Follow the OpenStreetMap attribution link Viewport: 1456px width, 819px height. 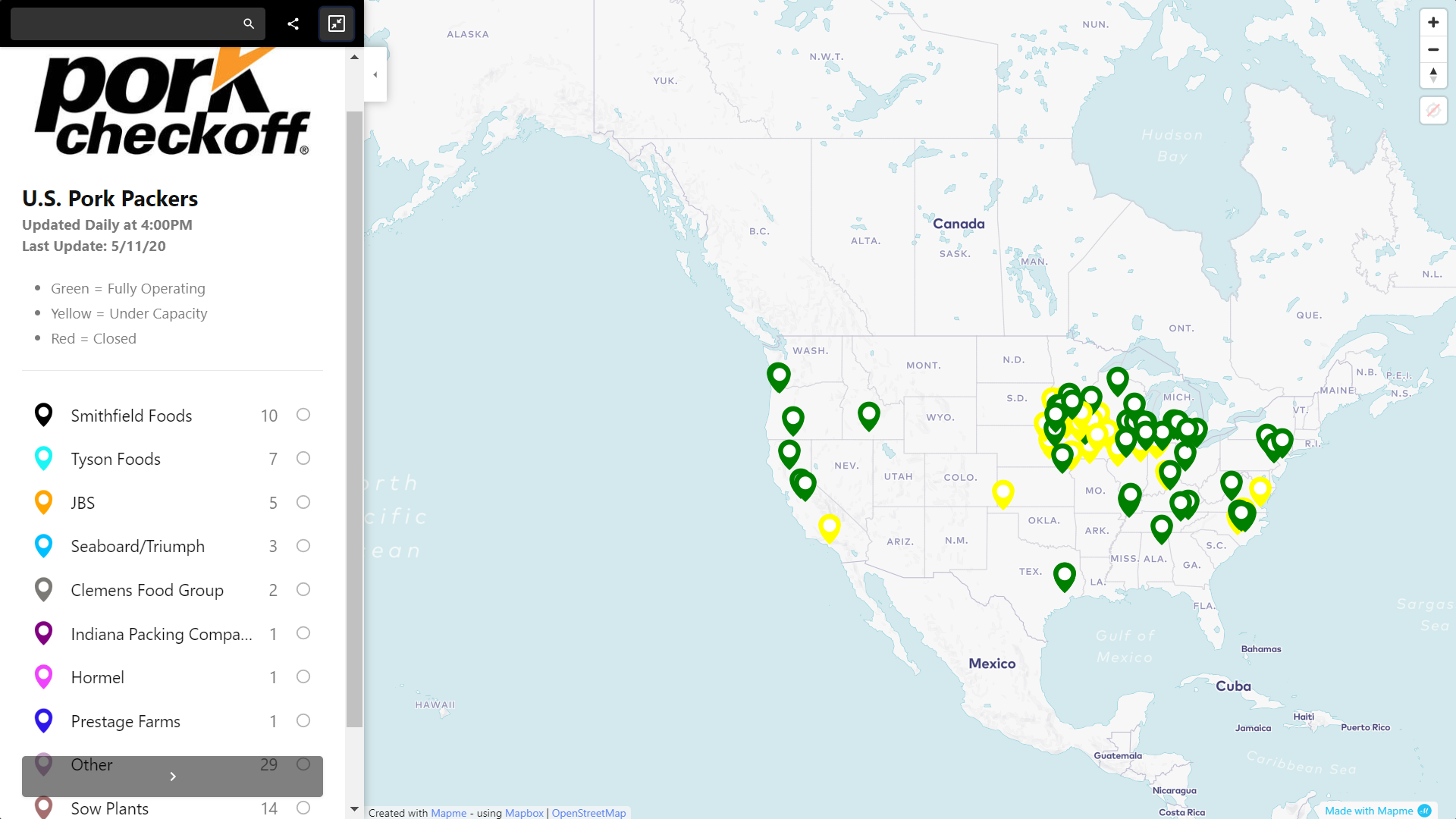coord(588,813)
